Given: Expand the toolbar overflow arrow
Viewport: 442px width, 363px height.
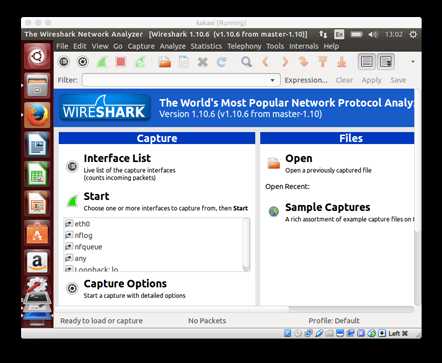Looking at the screenshot, I should tap(413, 62).
